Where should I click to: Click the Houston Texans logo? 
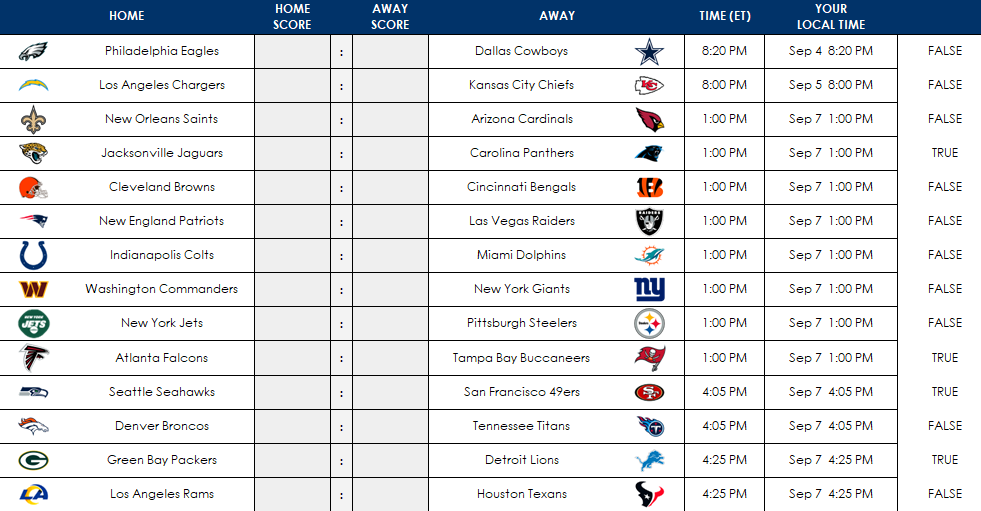(649, 494)
